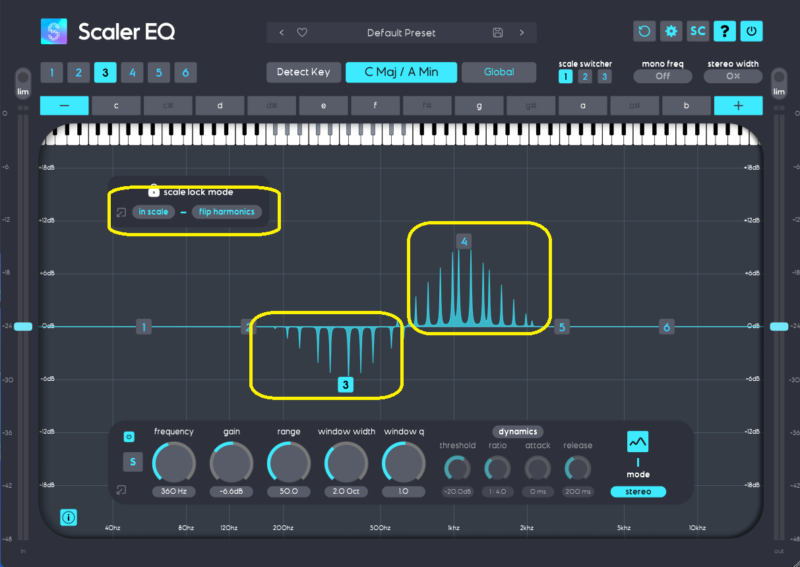Image resolution: width=800 pixels, height=567 pixels.
Task: Click the info icon at bottom left
Action: [x=69, y=517]
